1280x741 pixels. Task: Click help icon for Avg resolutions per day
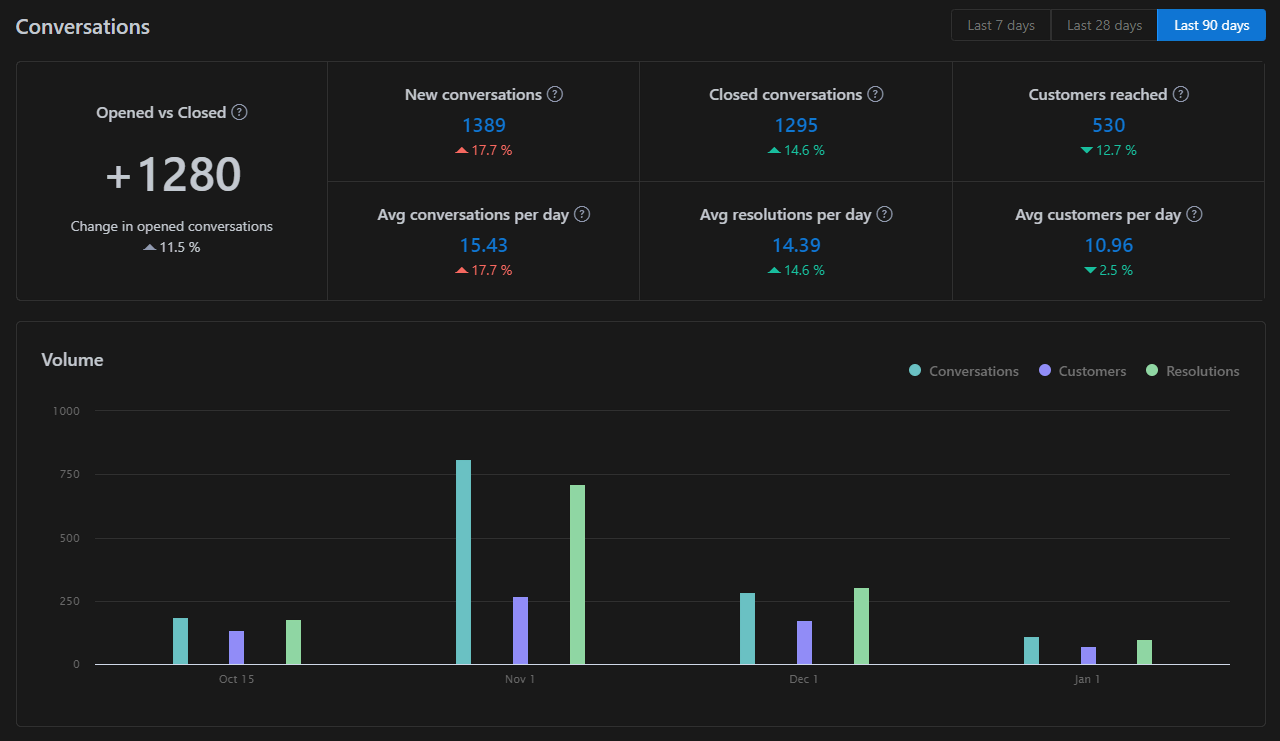[884, 214]
